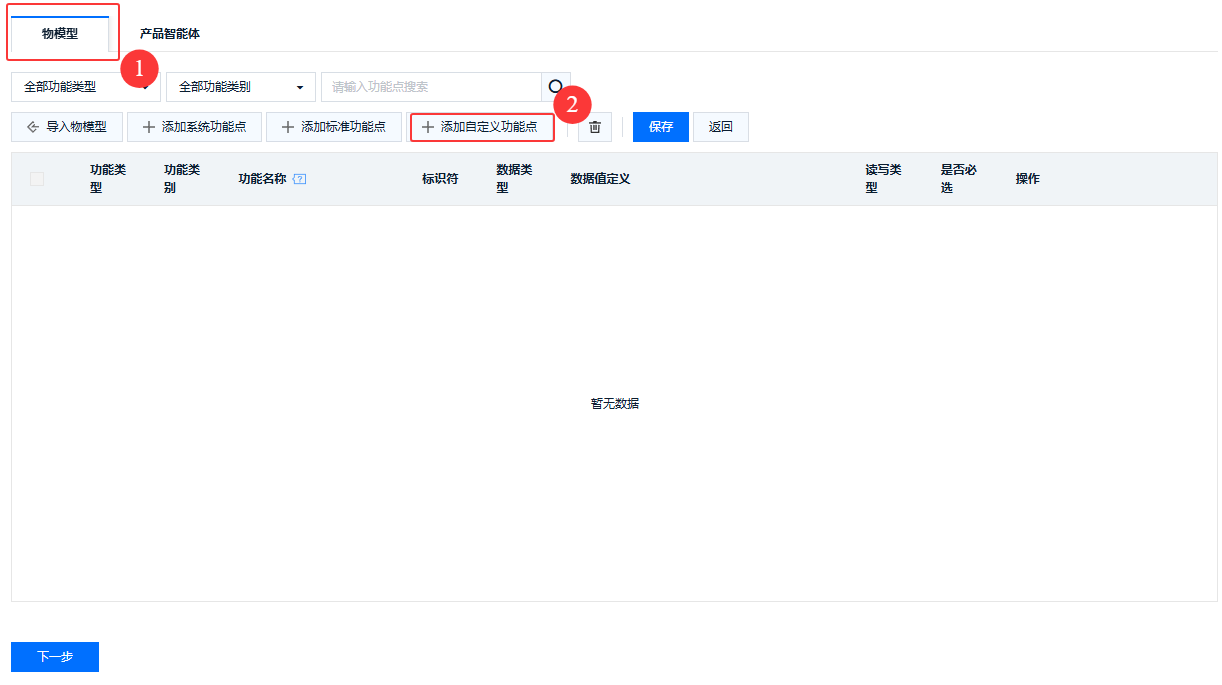
Task: Click the 添加系统功能点 button
Action: click(194, 127)
